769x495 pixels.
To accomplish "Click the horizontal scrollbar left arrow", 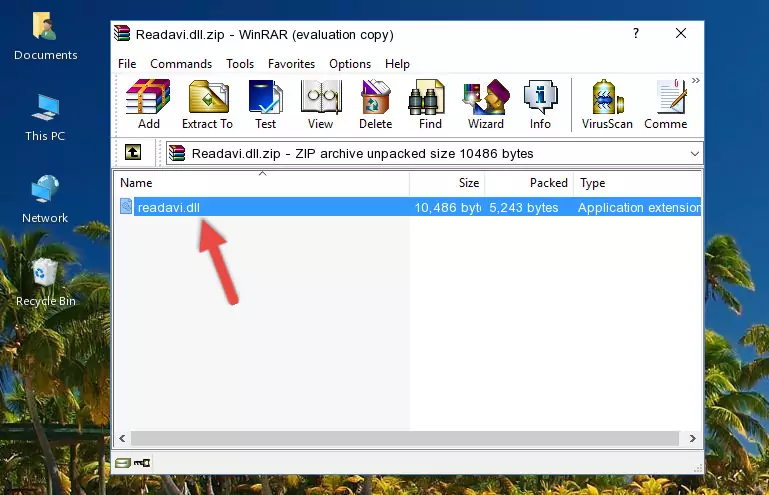I will click(x=122, y=438).
